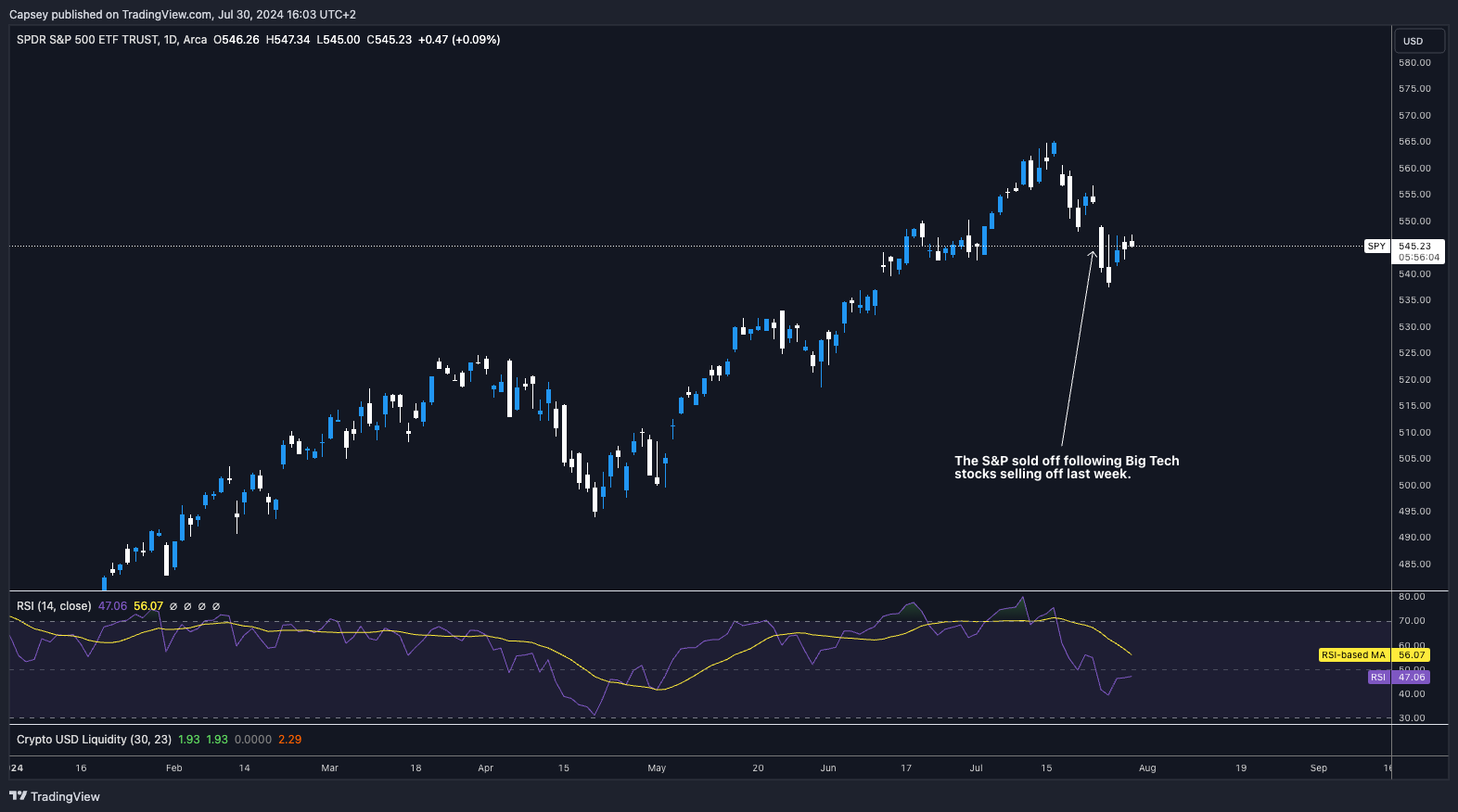Click the Feb label on the time axis
The image size is (1458, 812).
tap(174, 768)
